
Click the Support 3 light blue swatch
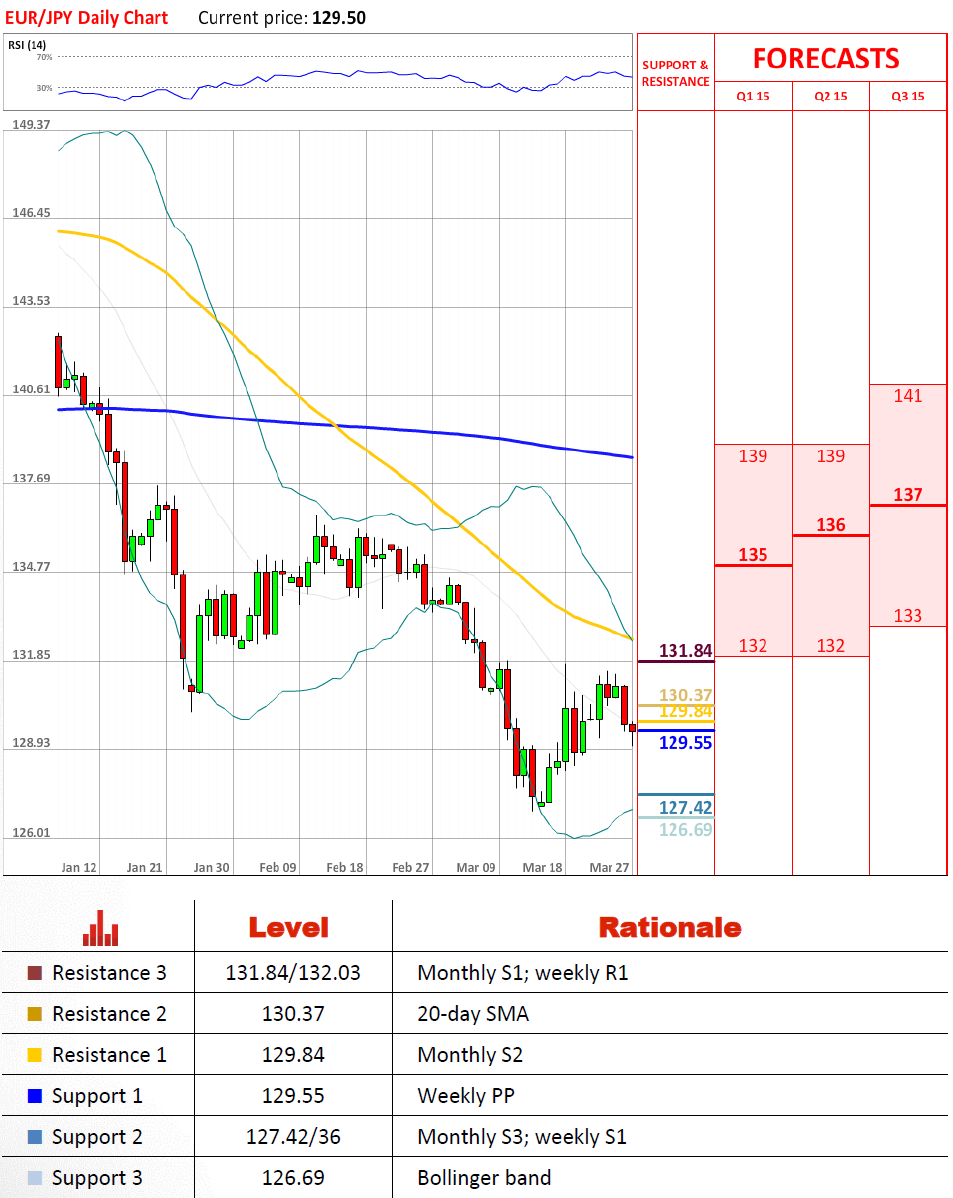34,1178
